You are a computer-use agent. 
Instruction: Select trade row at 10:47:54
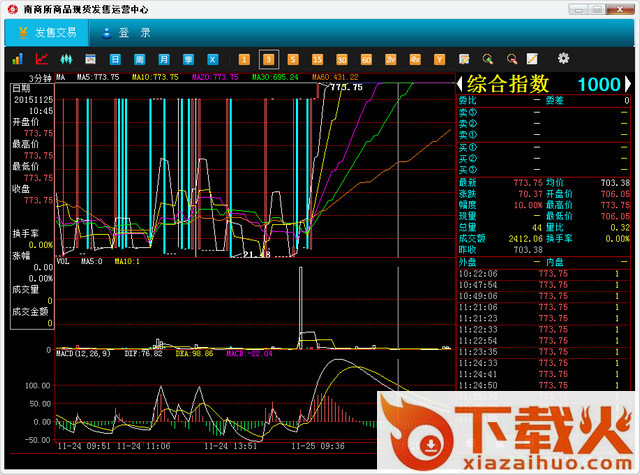coord(544,285)
